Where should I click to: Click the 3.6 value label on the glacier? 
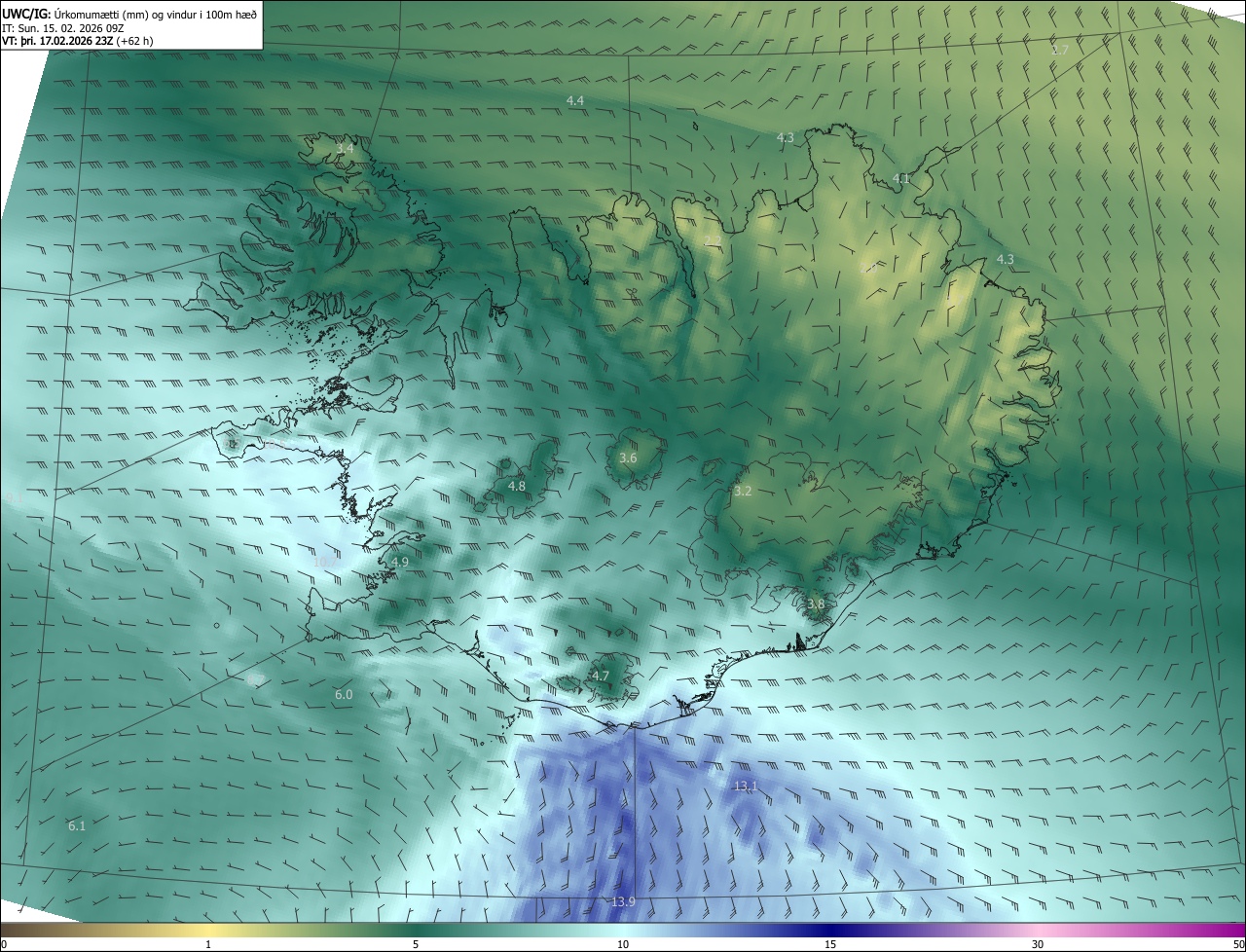click(628, 458)
